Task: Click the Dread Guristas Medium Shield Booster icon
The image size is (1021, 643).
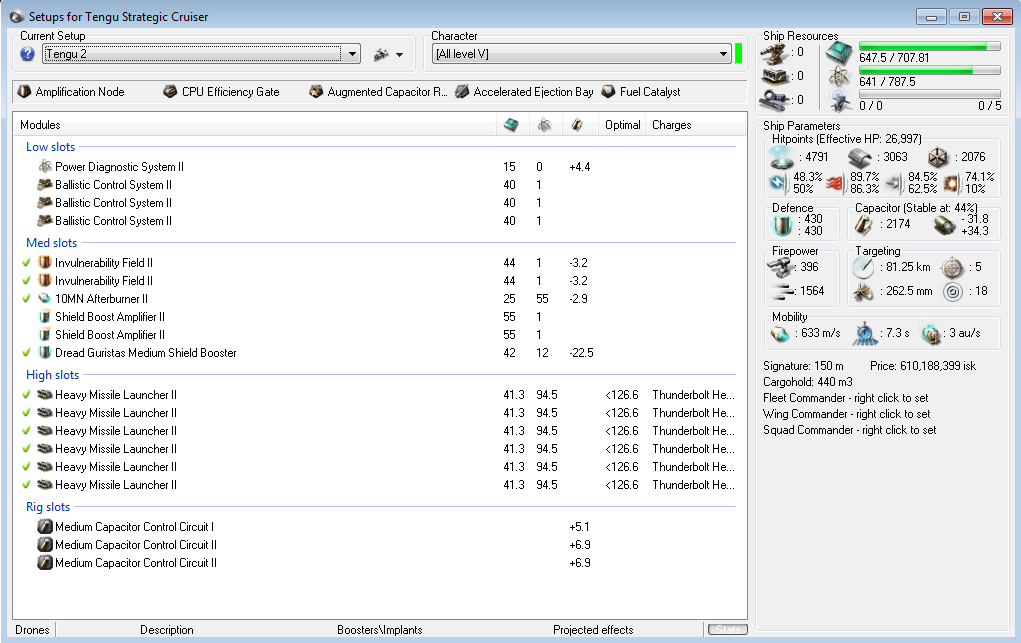Action: tap(45, 353)
